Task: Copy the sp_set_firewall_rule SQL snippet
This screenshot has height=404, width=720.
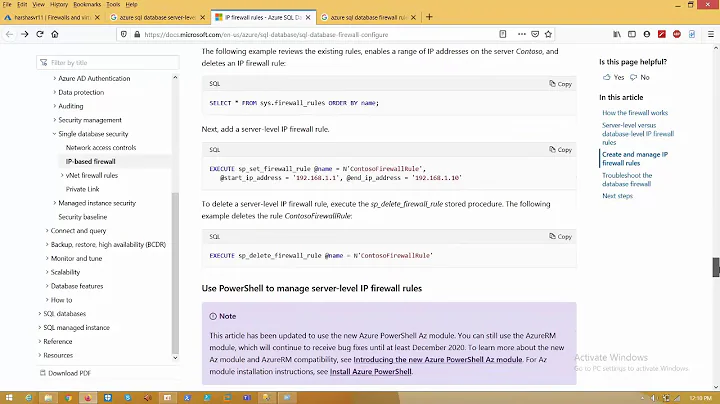Action: pos(561,150)
